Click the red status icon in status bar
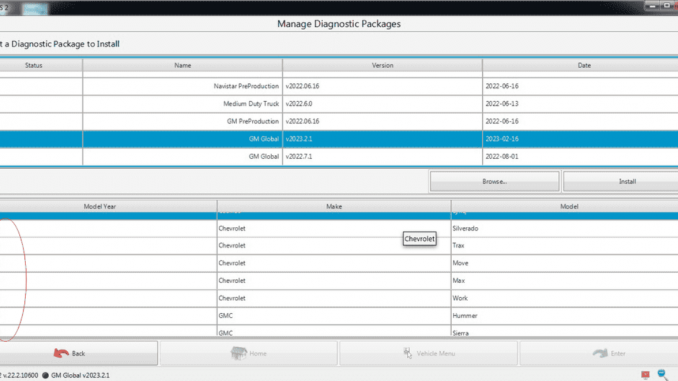 click(x=645, y=375)
